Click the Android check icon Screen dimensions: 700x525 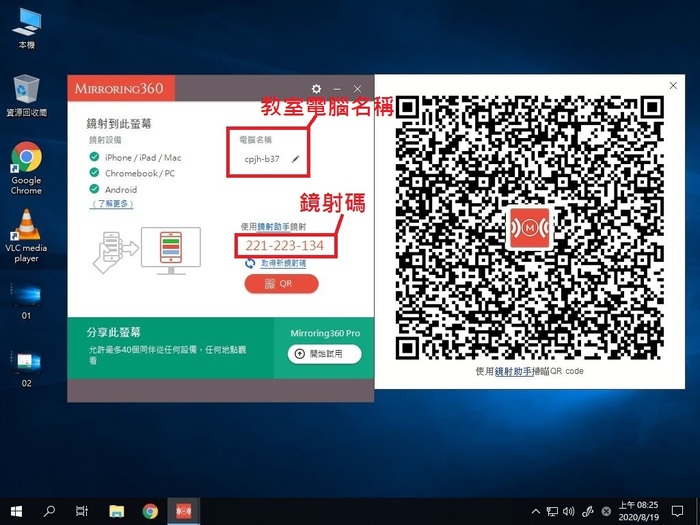(94, 189)
